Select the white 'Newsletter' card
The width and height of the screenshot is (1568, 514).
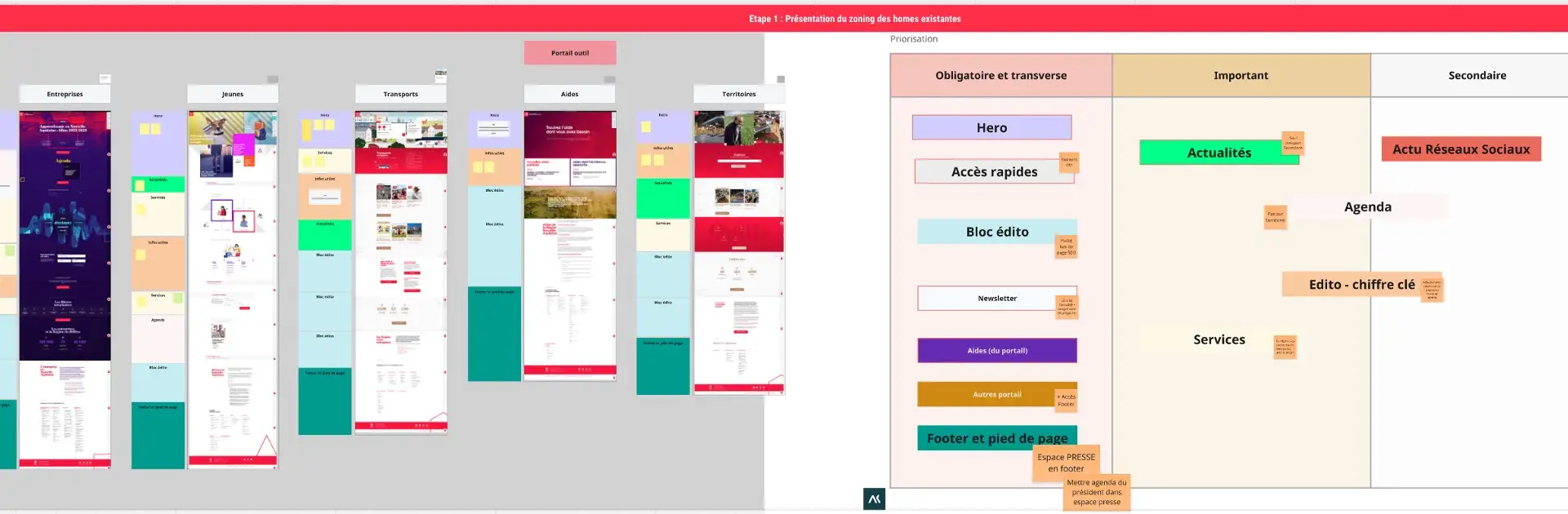point(997,299)
